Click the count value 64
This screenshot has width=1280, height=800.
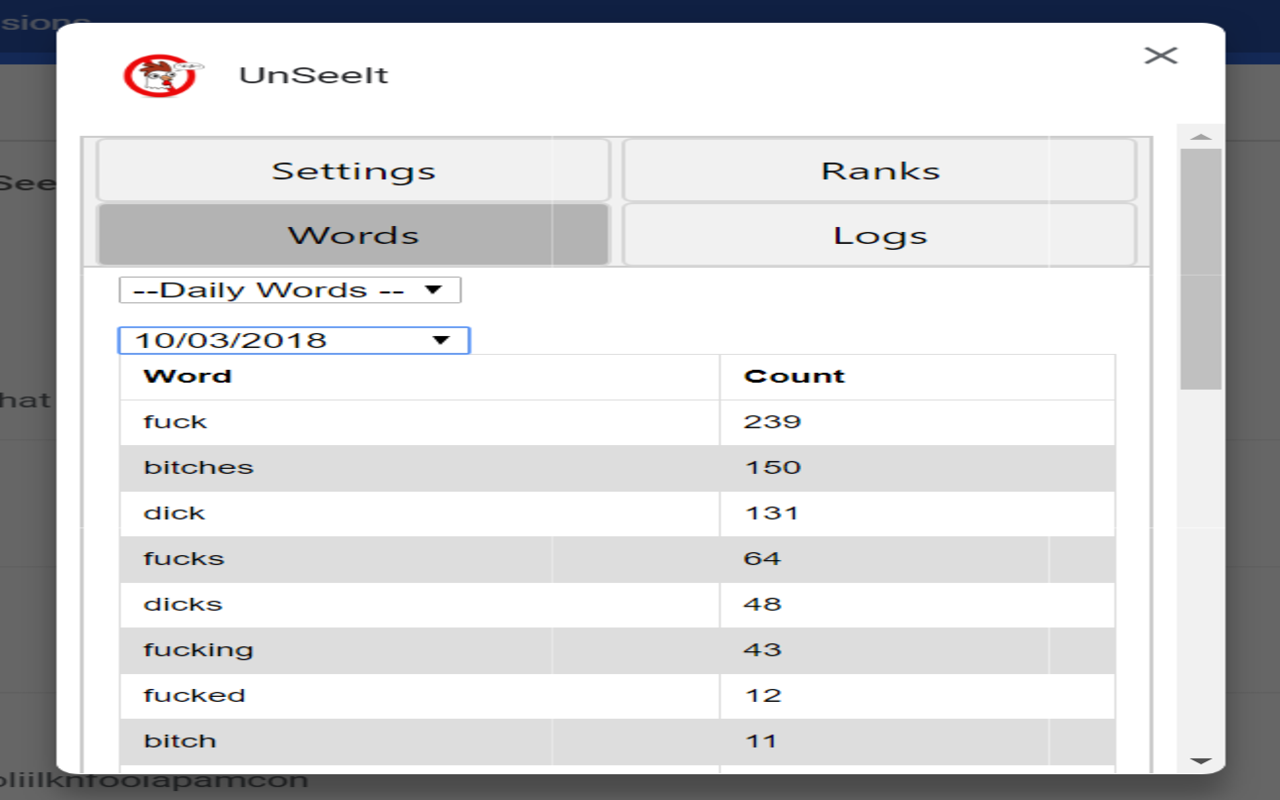point(762,559)
